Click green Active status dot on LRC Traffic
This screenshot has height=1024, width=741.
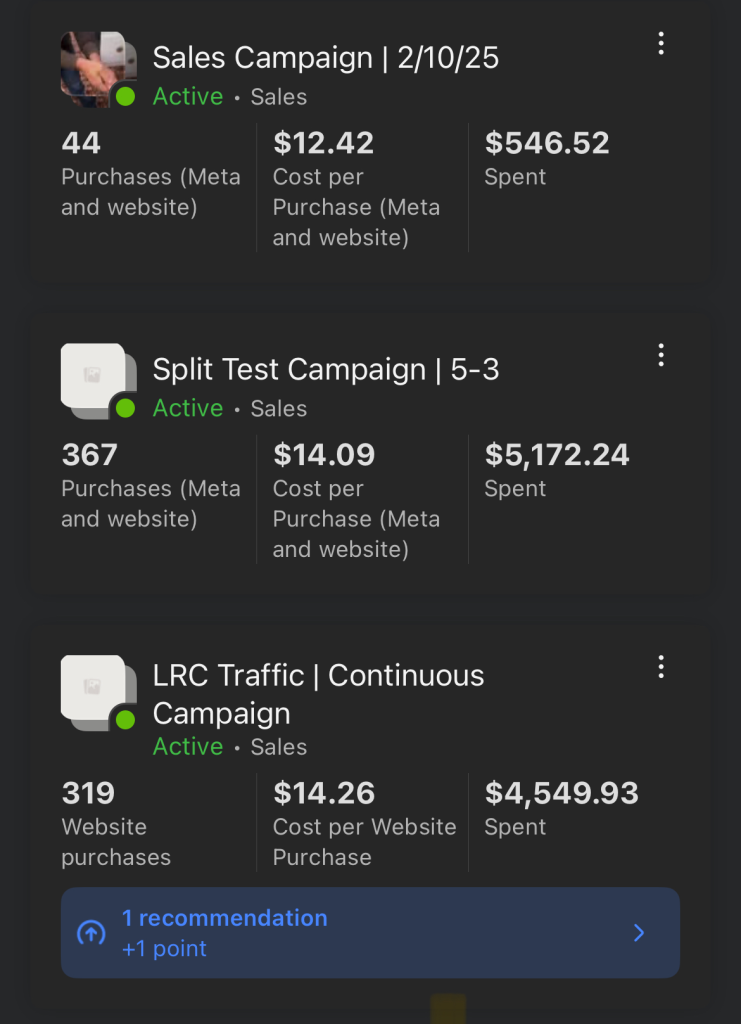125,720
